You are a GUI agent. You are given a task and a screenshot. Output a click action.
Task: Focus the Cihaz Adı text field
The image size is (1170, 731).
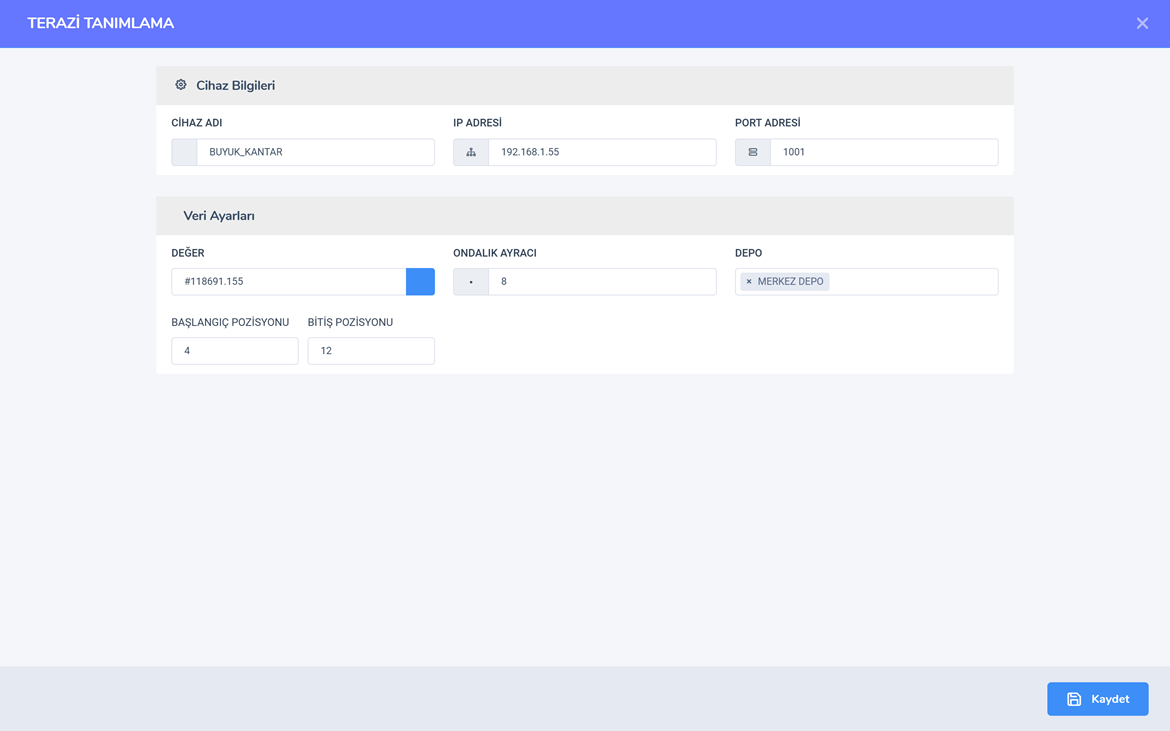315,152
